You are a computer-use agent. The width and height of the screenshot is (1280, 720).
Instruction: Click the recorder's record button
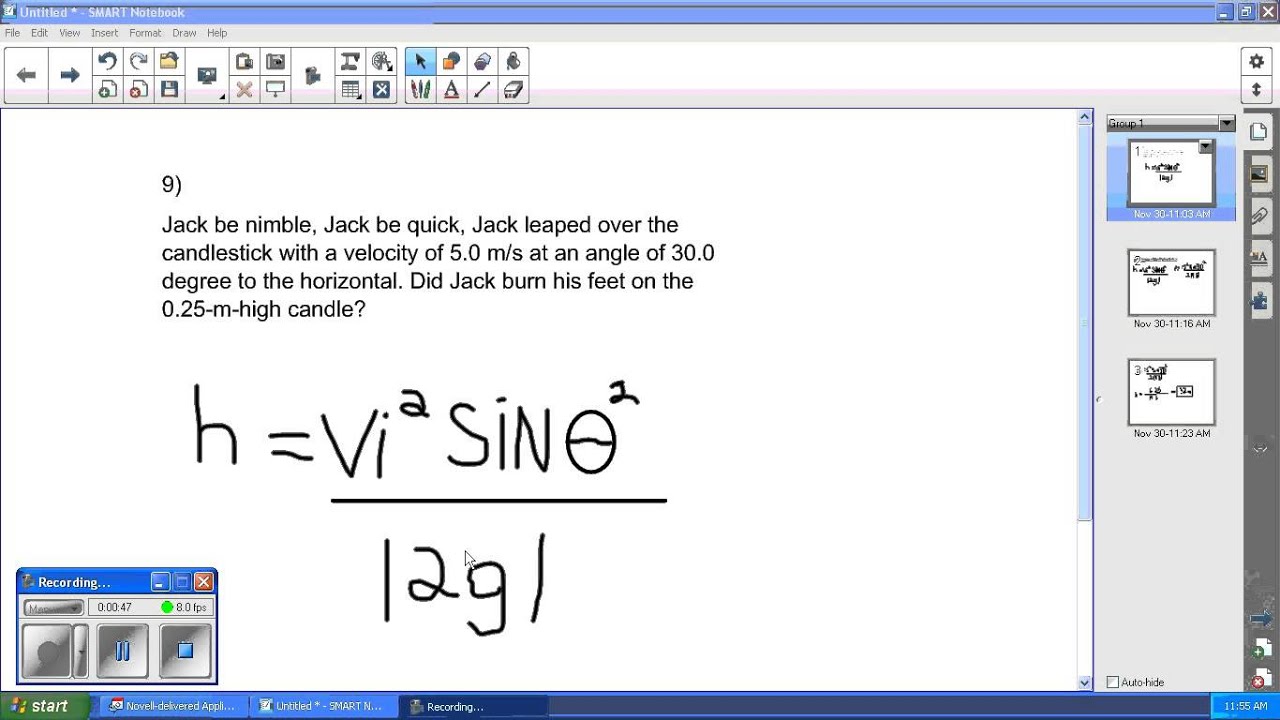tap(47, 651)
